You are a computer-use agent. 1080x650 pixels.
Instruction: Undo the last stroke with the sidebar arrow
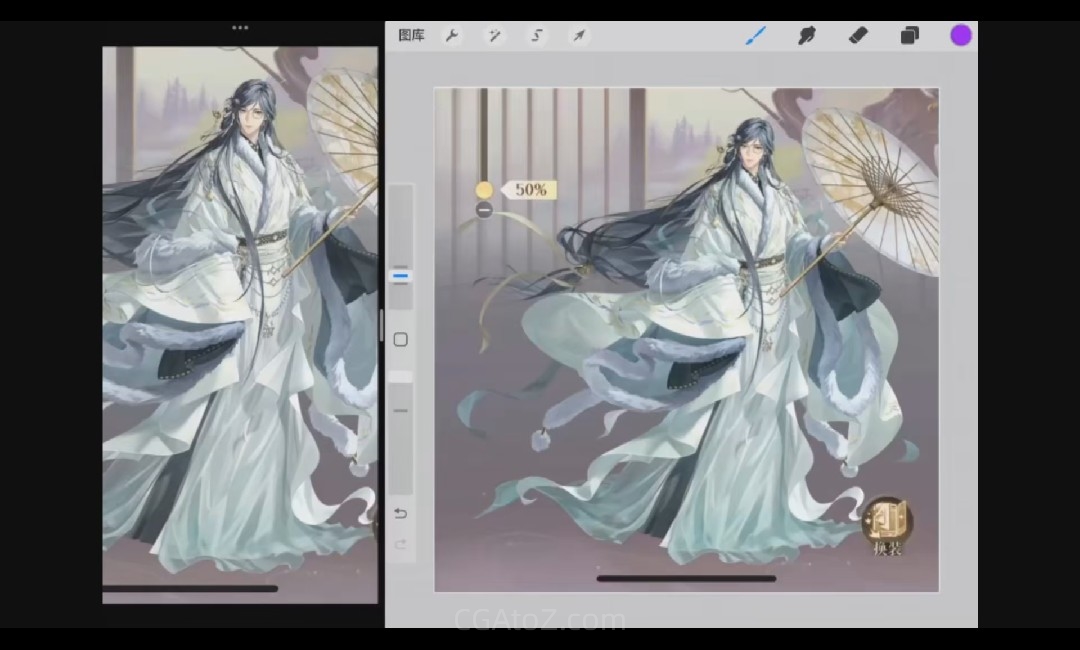coord(400,513)
